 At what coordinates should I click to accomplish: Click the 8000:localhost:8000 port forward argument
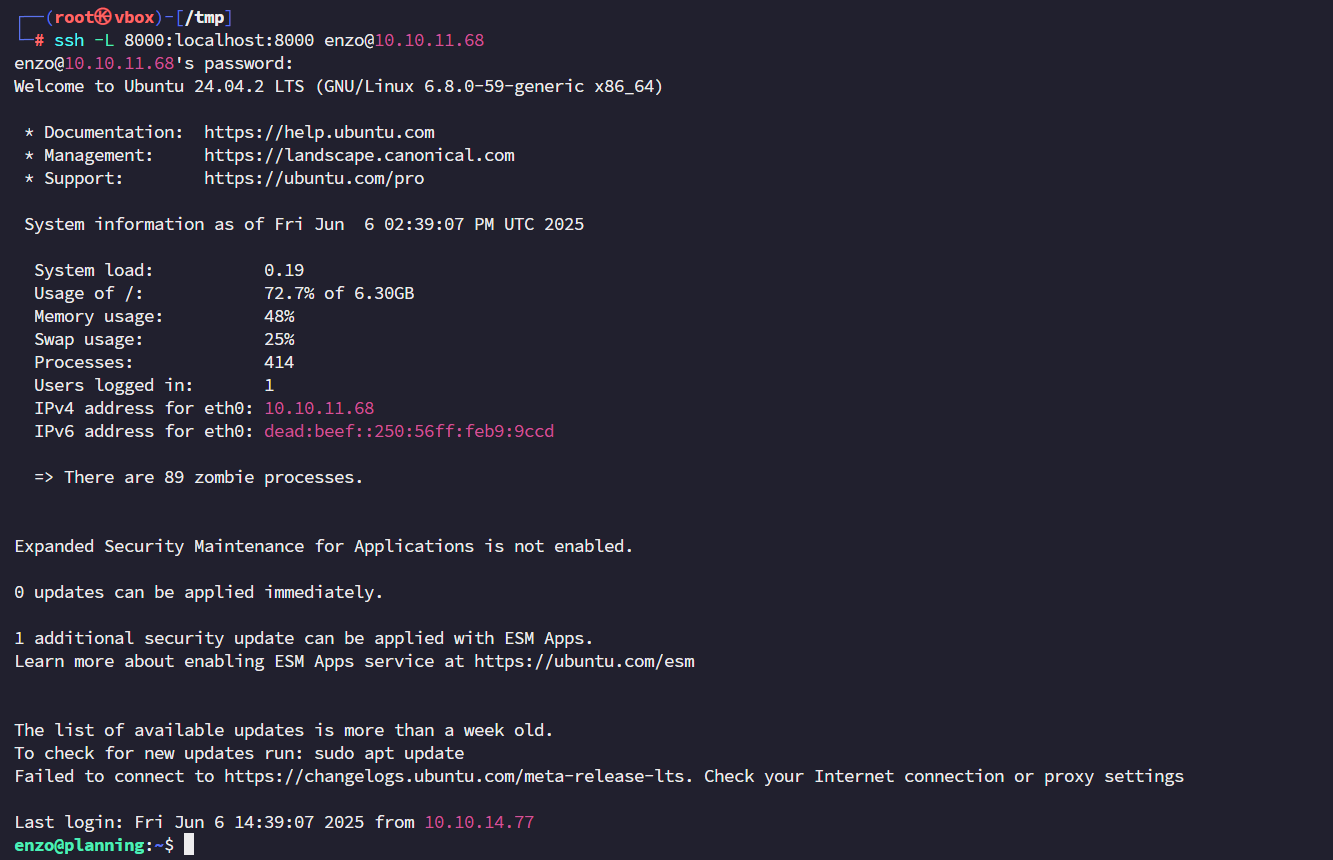219,41
